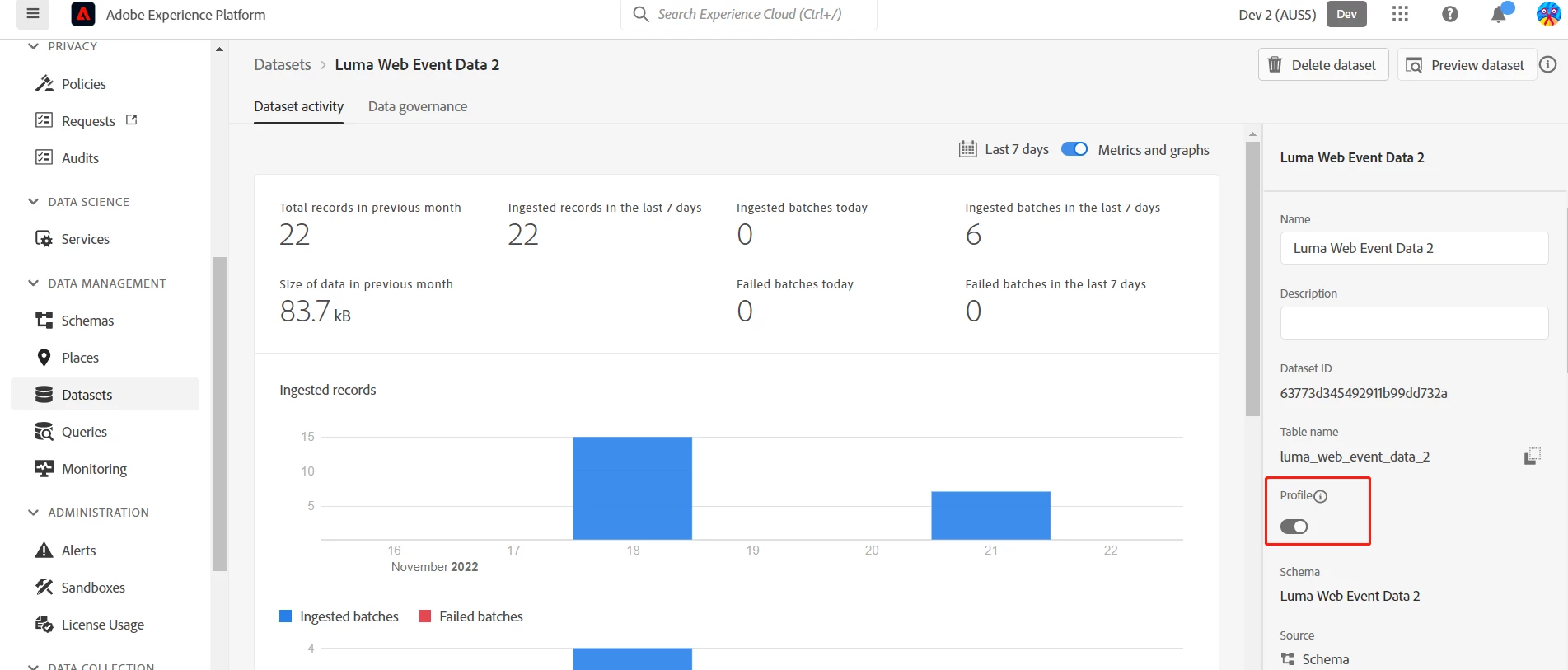The height and width of the screenshot is (670, 1568).
Task: Click the Datasets database icon
Action: coord(44,395)
